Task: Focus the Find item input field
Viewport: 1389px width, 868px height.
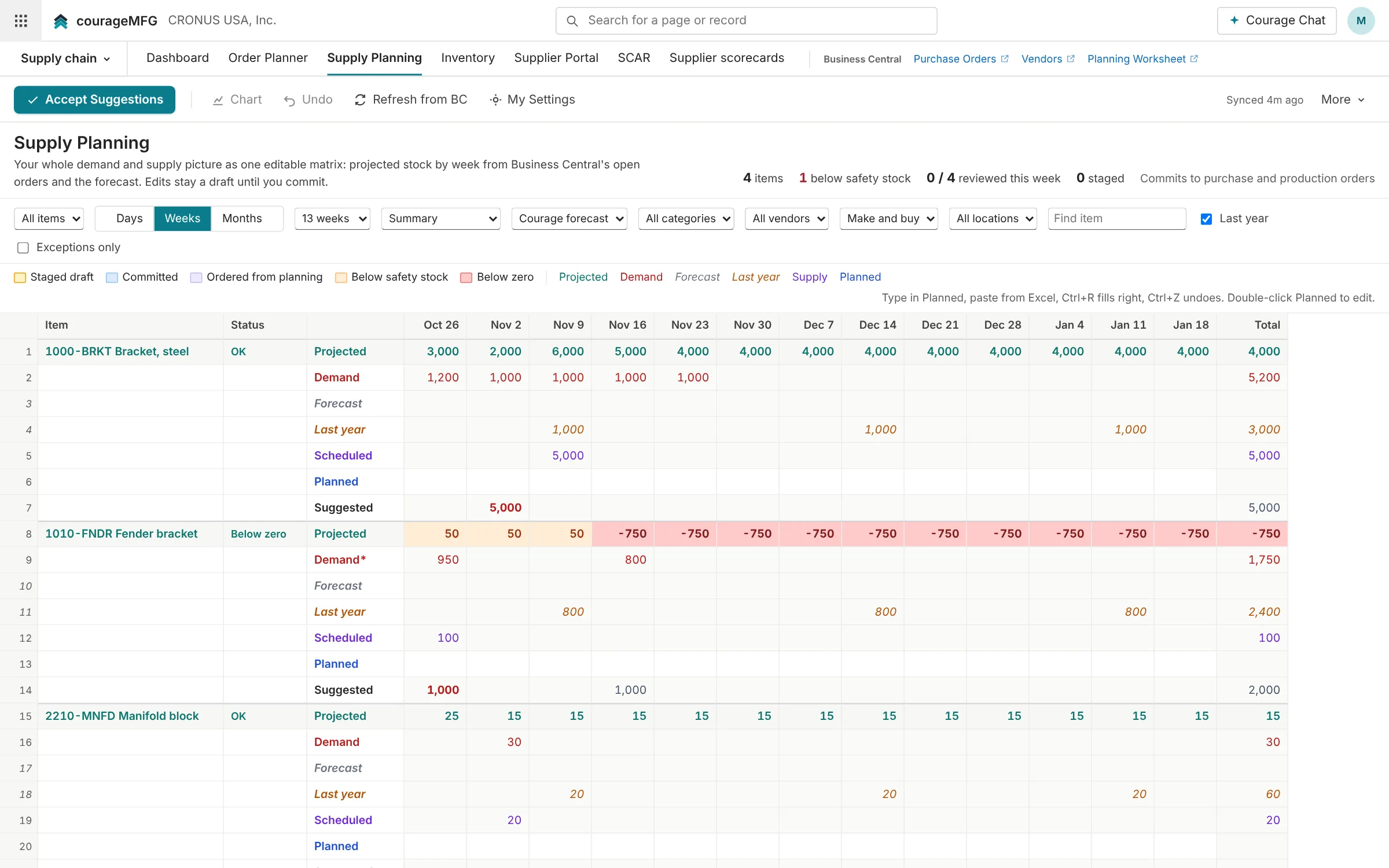Action: click(1117, 219)
